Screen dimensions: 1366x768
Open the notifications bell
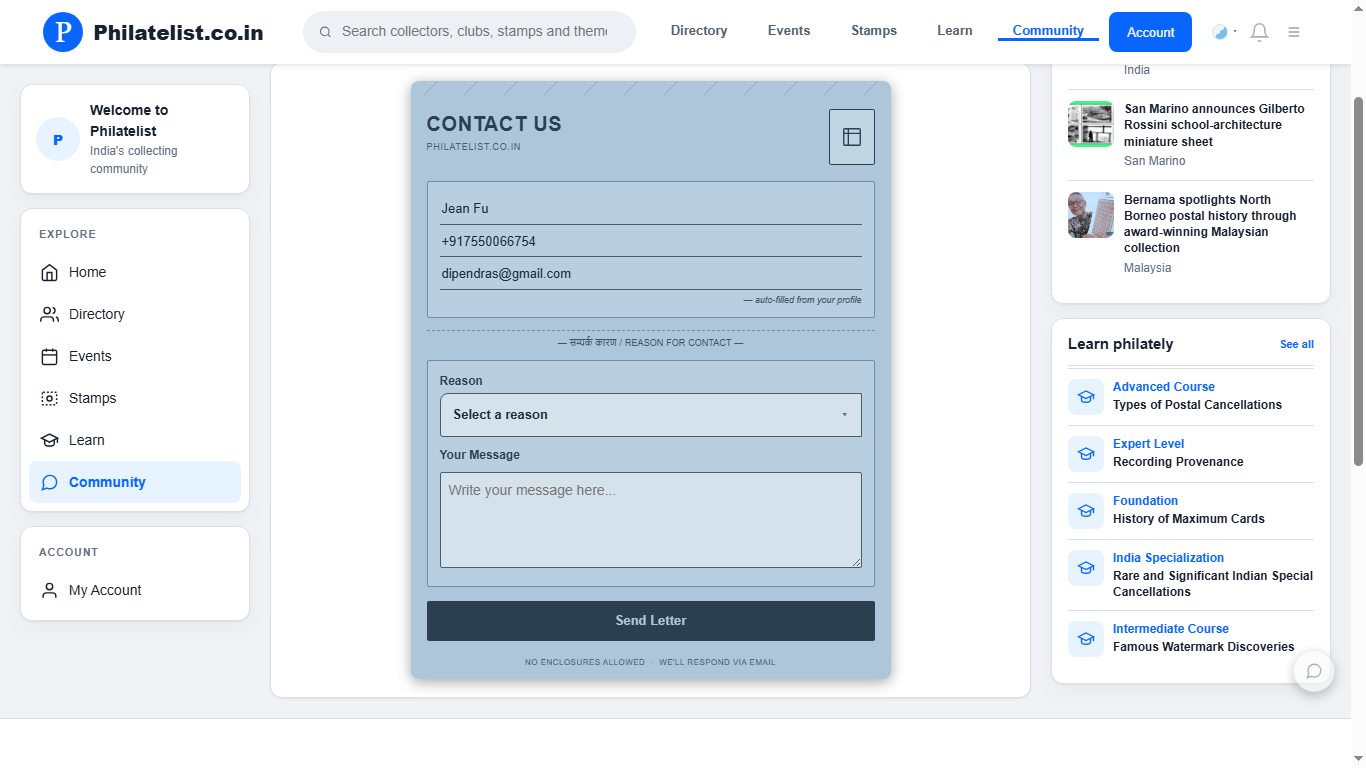(x=1260, y=32)
